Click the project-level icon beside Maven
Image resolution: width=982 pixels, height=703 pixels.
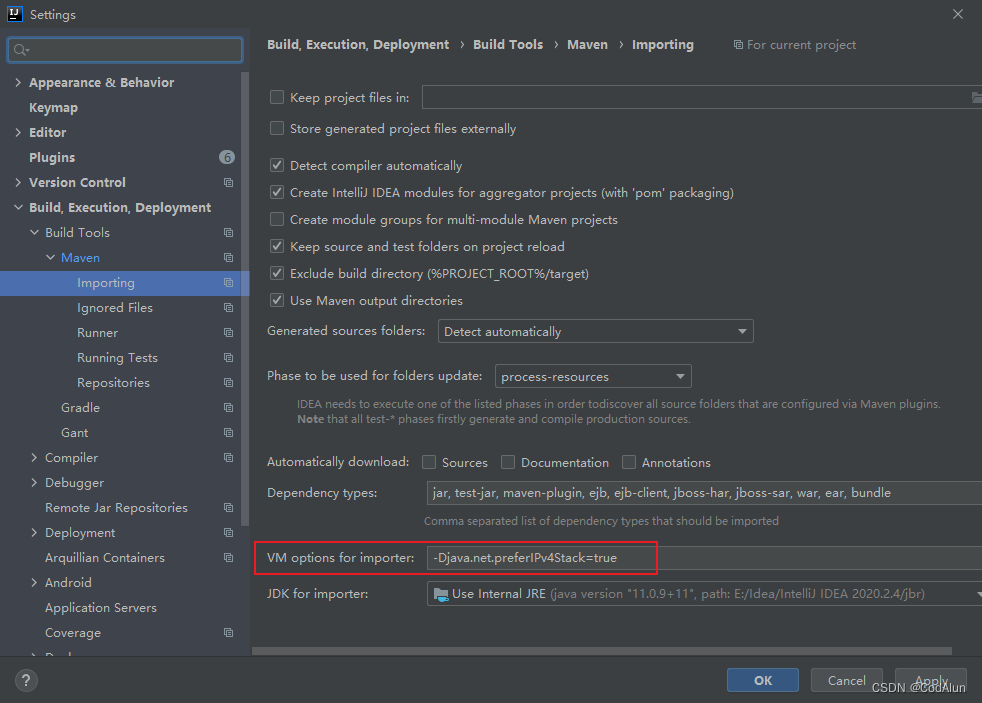click(229, 258)
